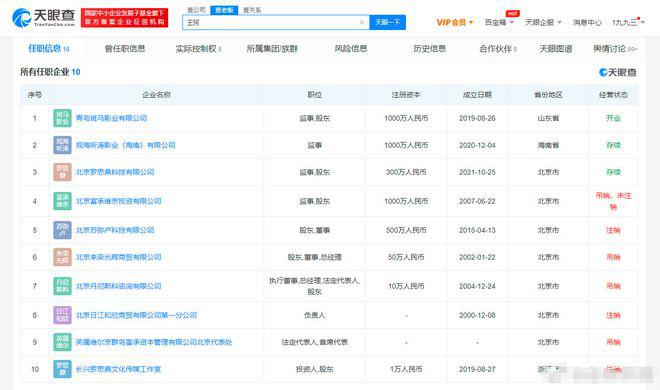Open the 天眼图谱 tab

pyautogui.click(x=556, y=49)
